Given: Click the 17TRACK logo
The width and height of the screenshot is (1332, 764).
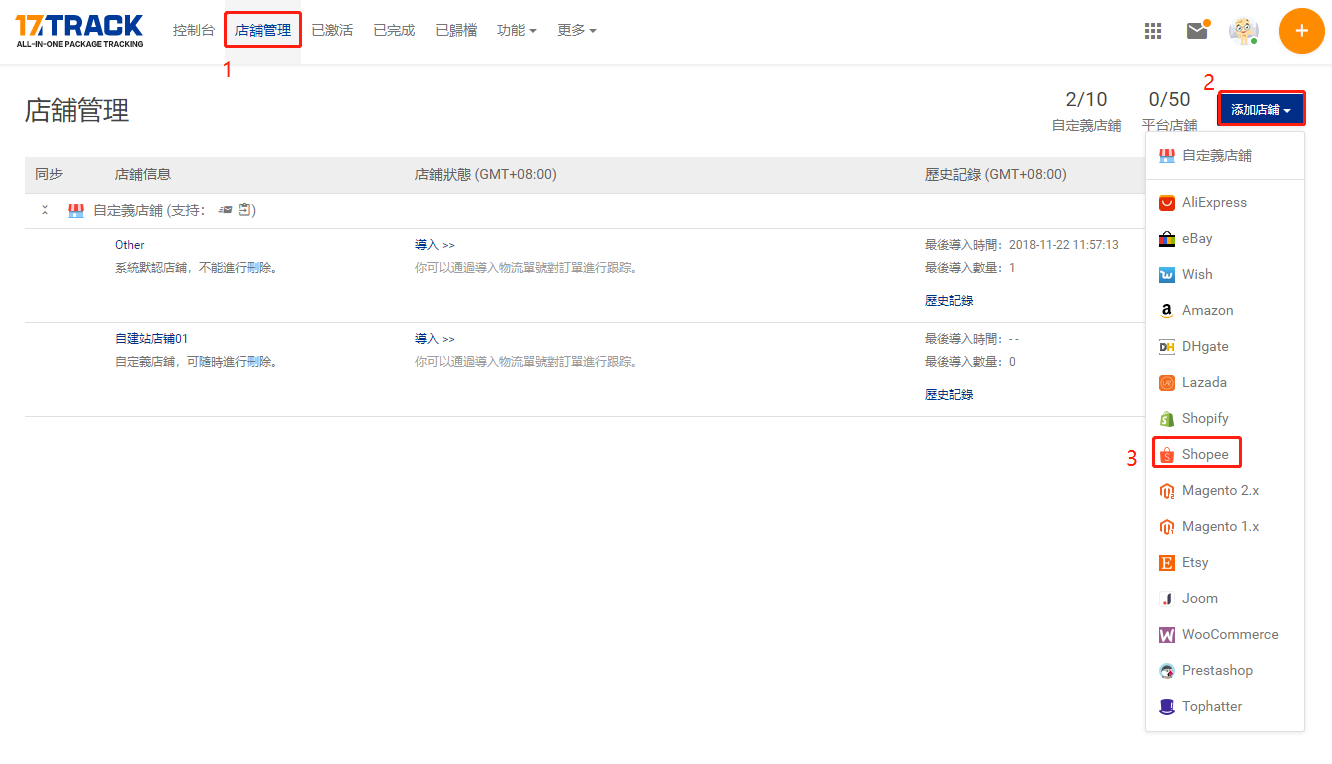Looking at the screenshot, I should click(80, 31).
